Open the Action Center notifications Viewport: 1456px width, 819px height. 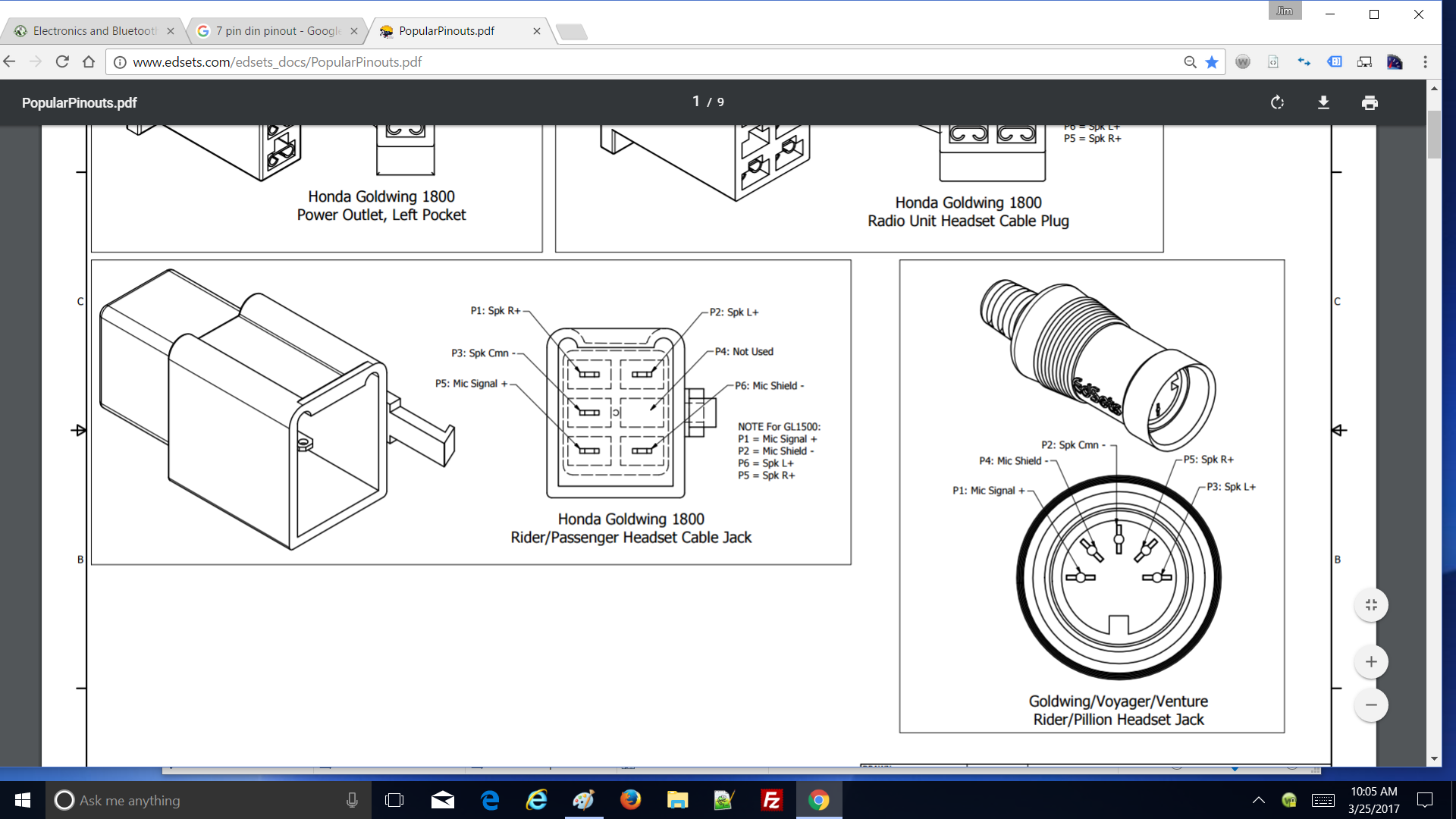tap(1425, 800)
